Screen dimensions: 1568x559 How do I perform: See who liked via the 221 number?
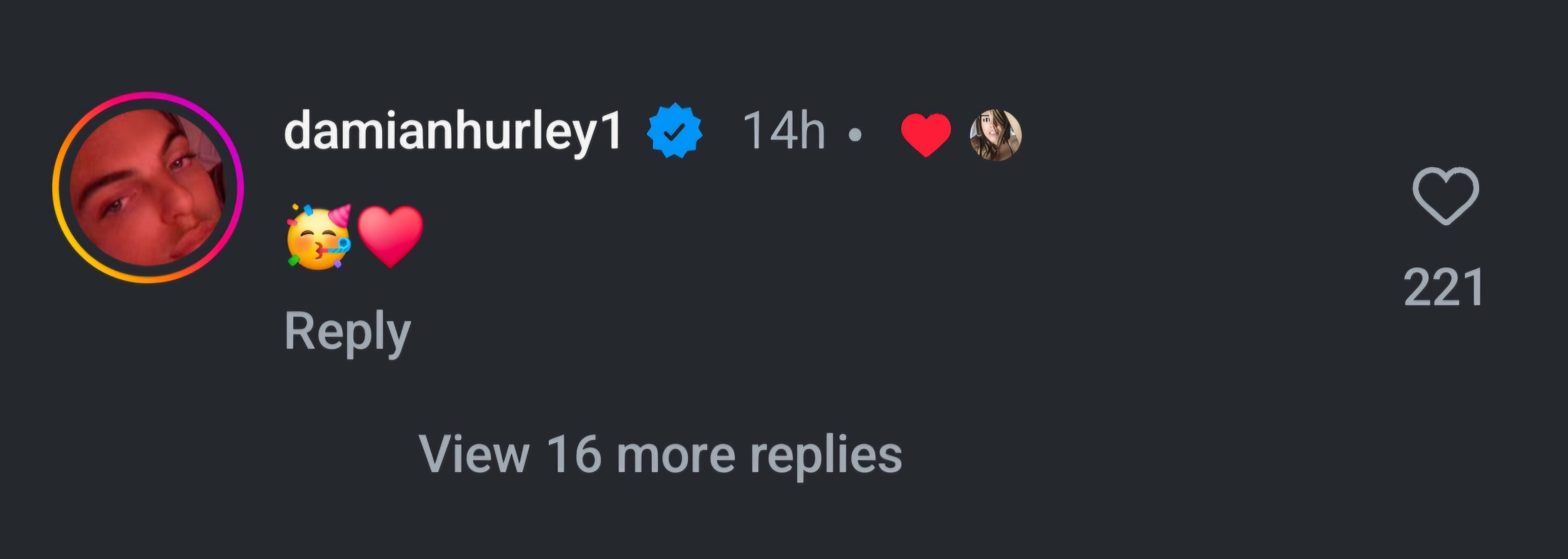tap(1443, 288)
